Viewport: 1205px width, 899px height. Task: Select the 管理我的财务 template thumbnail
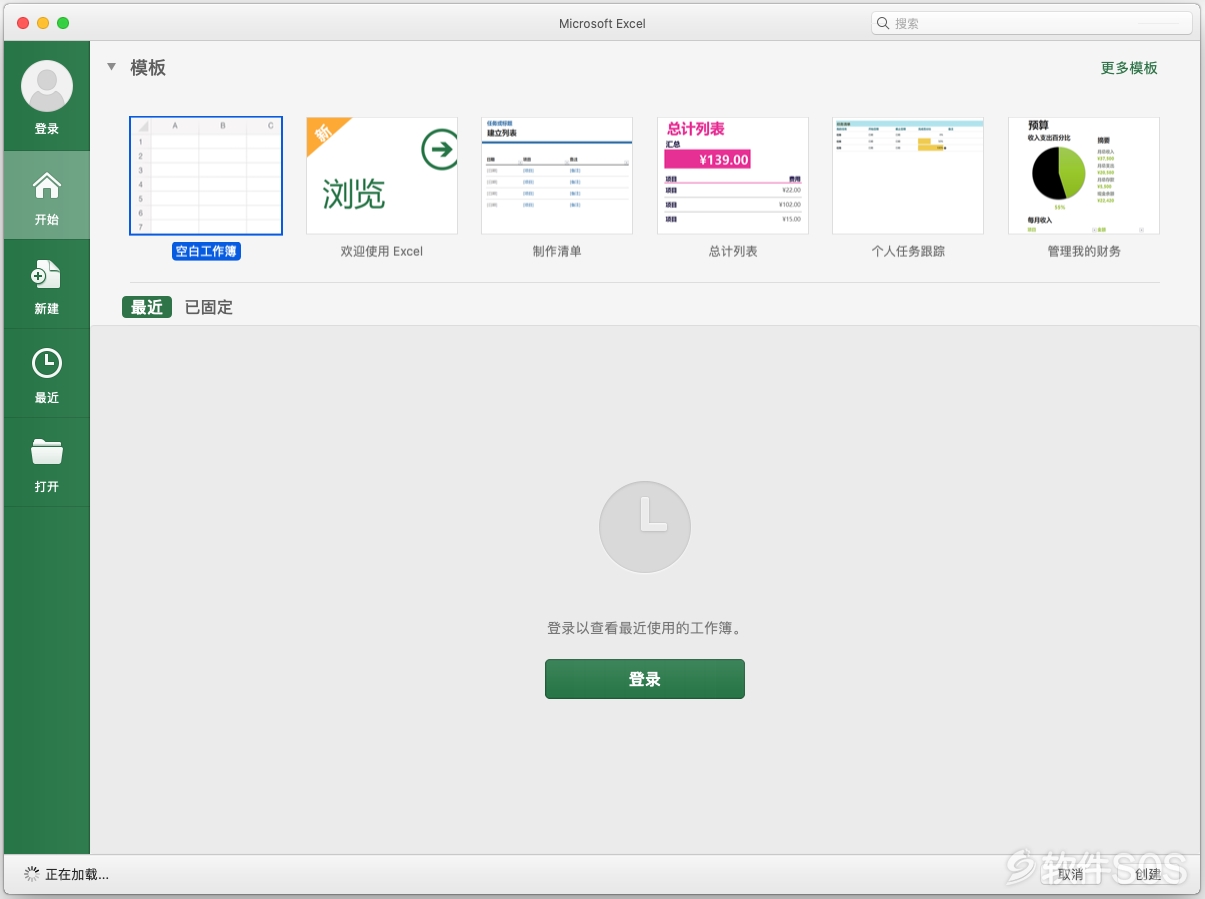(1084, 176)
